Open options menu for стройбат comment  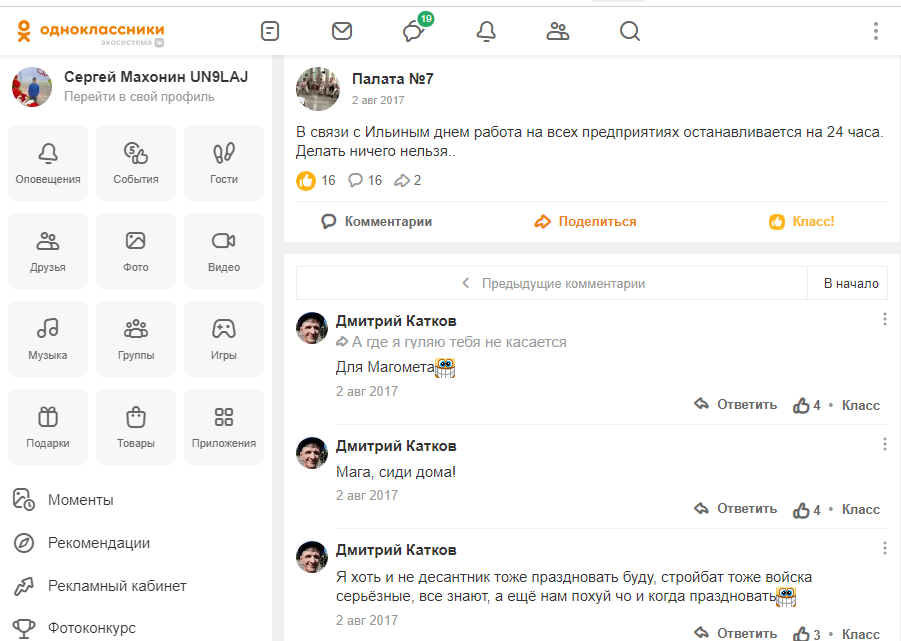pos(884,548)
